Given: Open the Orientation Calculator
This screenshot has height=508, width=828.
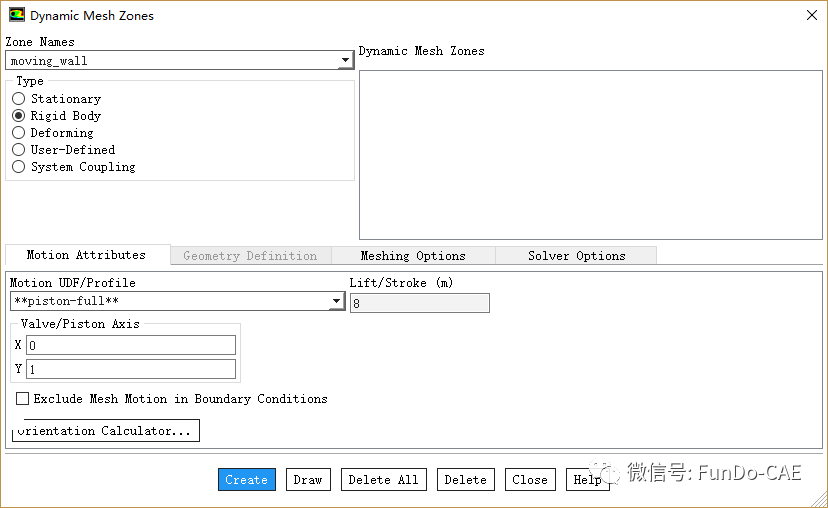Looking at the screenshot, I should tap(106, 430).
